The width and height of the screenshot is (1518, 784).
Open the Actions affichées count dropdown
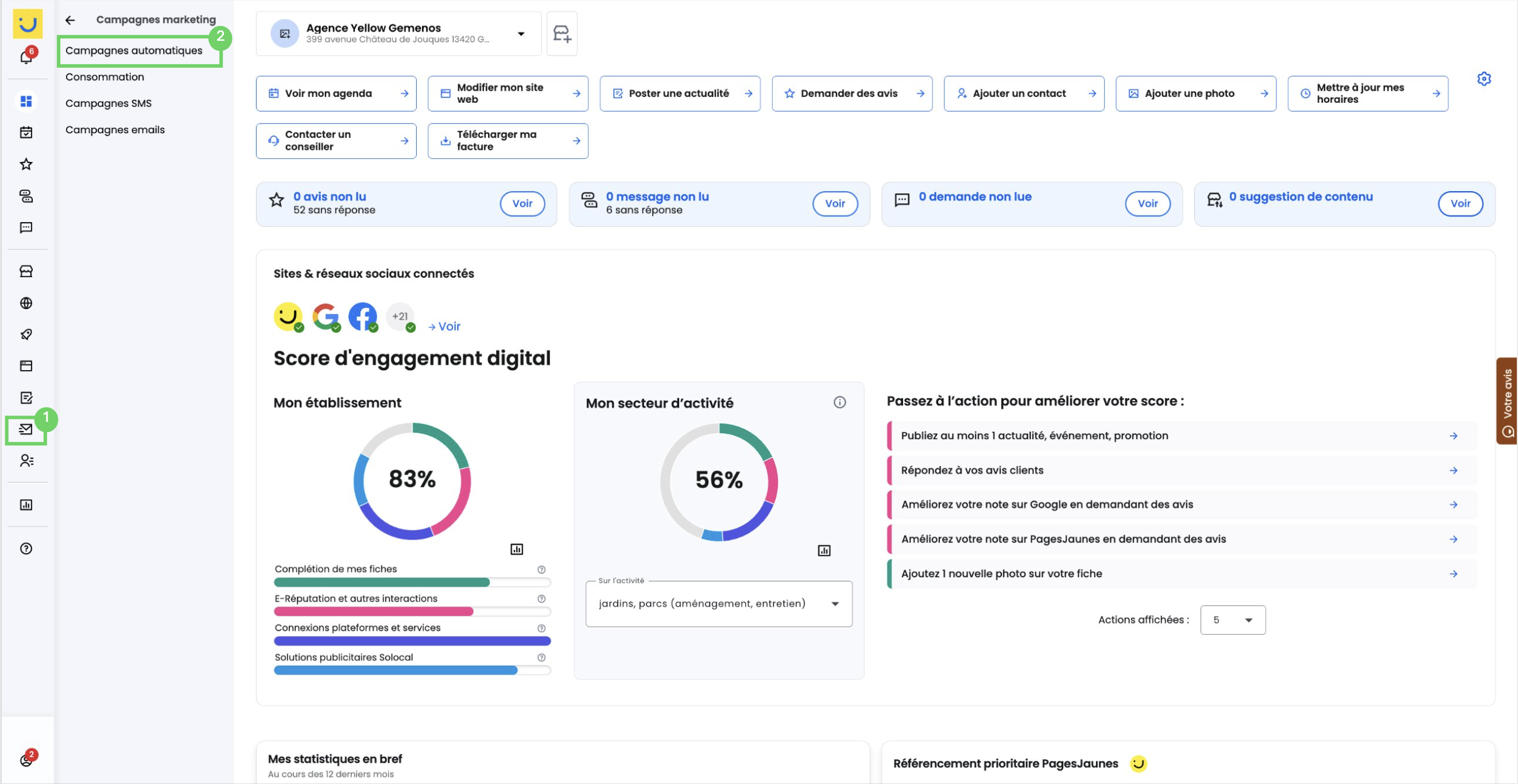click(x=1233, y=620)
